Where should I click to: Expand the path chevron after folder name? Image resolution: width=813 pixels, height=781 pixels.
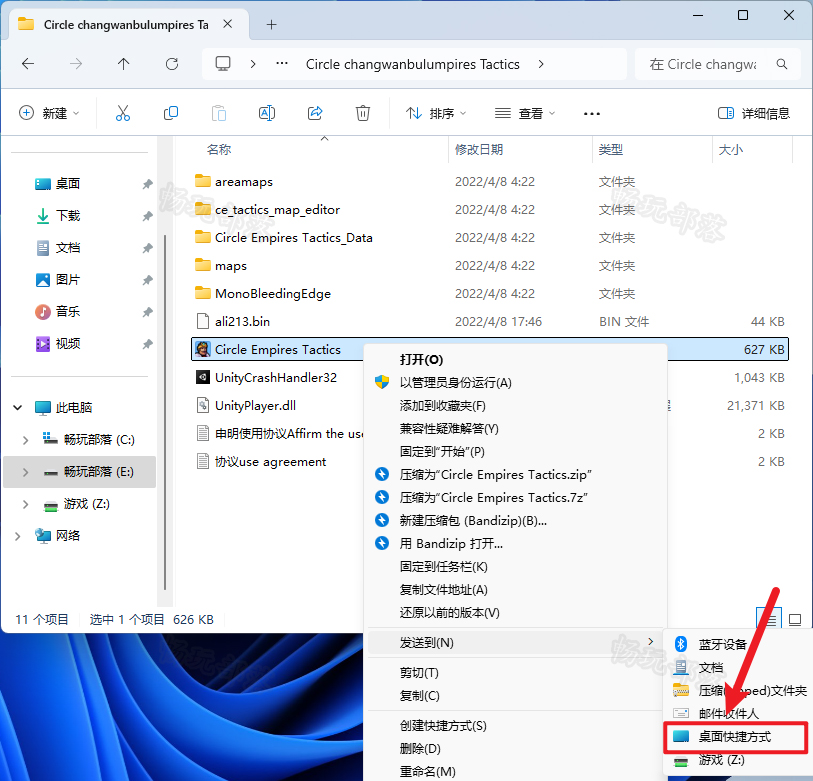[541, 64]
